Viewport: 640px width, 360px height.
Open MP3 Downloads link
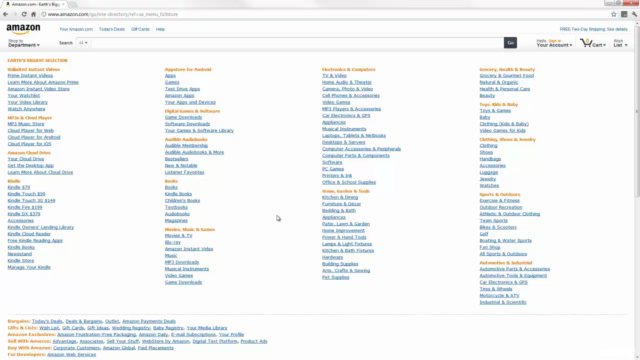pyautogui.click(x=182, y=262)
